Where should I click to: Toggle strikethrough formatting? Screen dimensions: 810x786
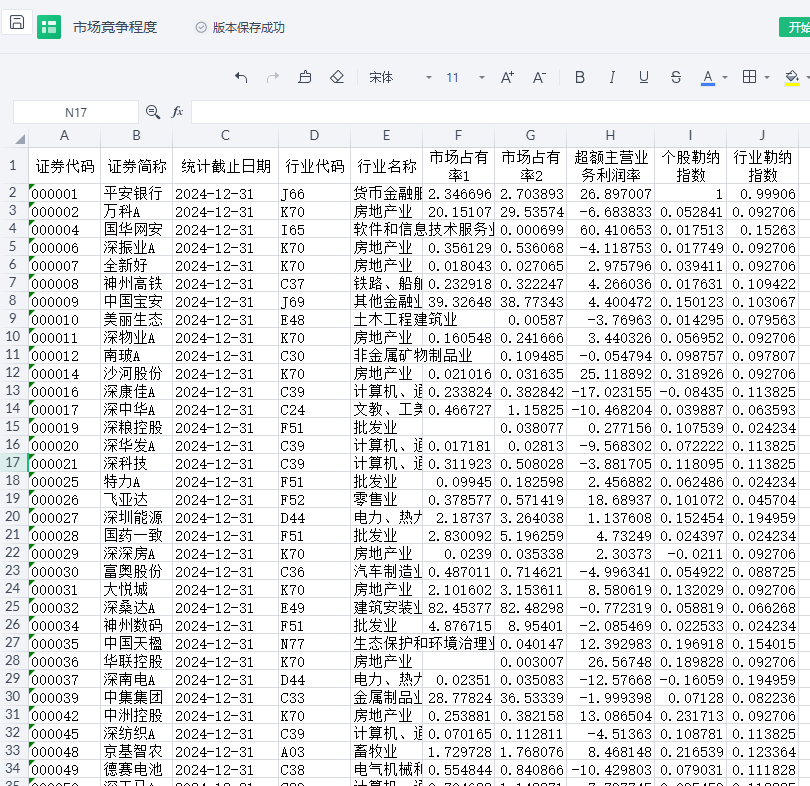[676, 77]
